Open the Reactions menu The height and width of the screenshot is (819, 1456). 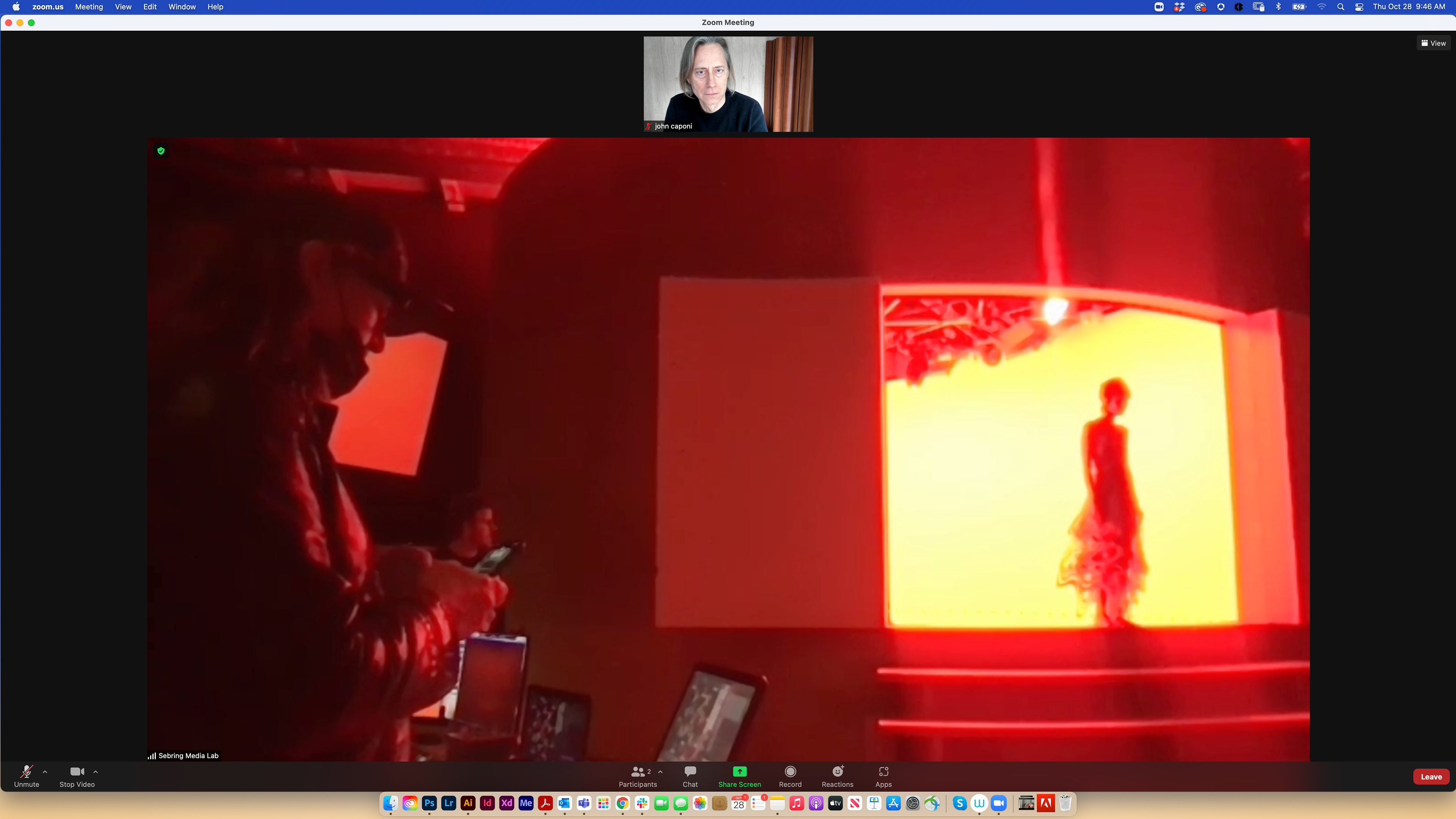click(x=838, y=776)
